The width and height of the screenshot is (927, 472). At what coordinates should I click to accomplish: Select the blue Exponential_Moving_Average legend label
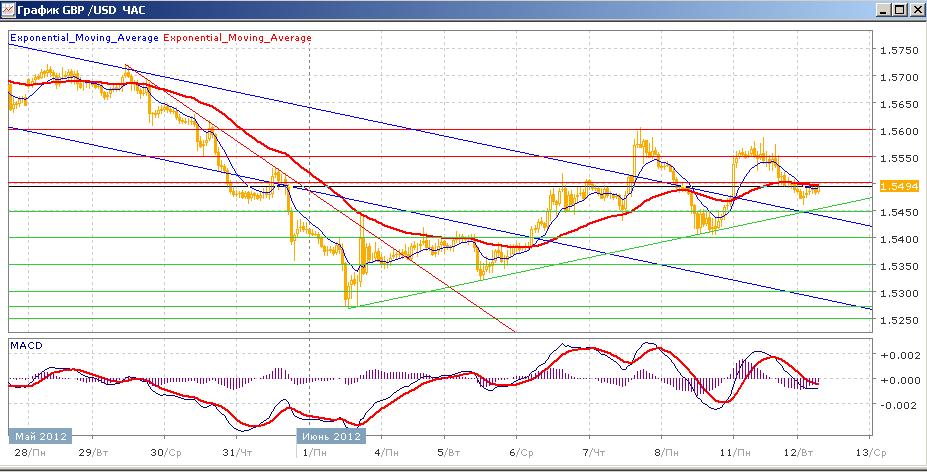[x=84, y=37]
